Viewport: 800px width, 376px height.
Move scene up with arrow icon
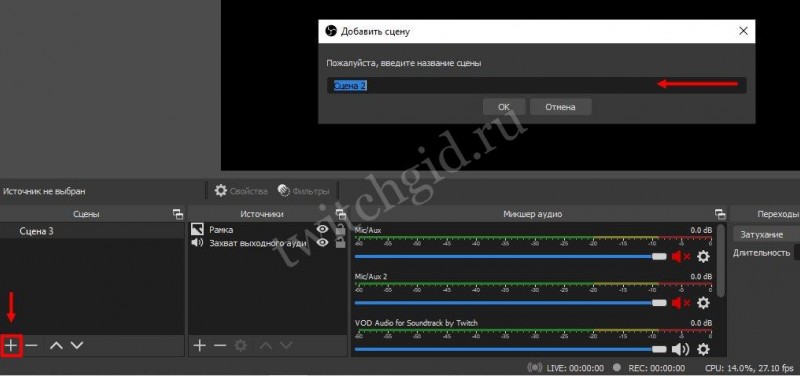[56, 345]
